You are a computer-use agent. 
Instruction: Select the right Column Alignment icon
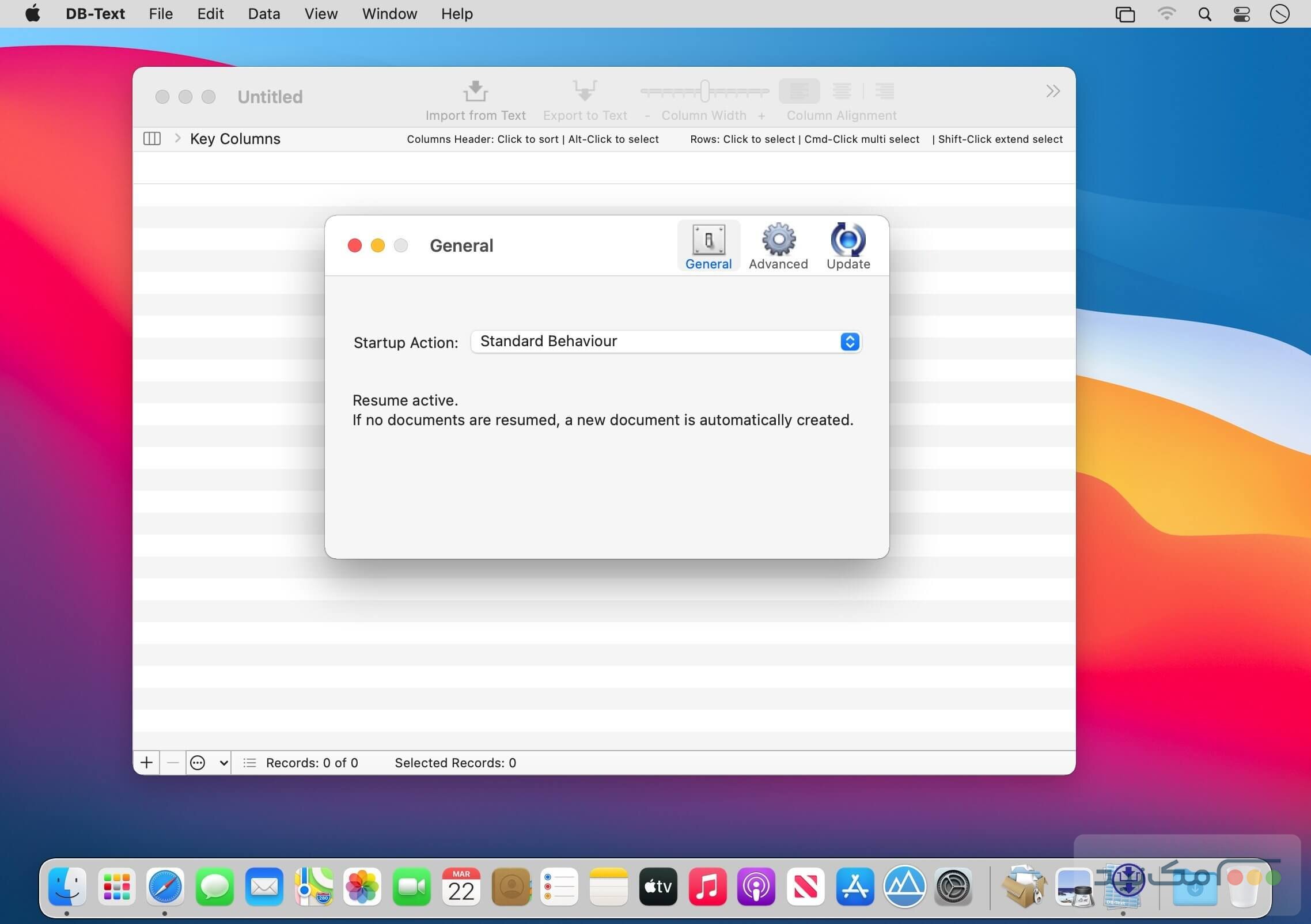click(x=885, y=92)
